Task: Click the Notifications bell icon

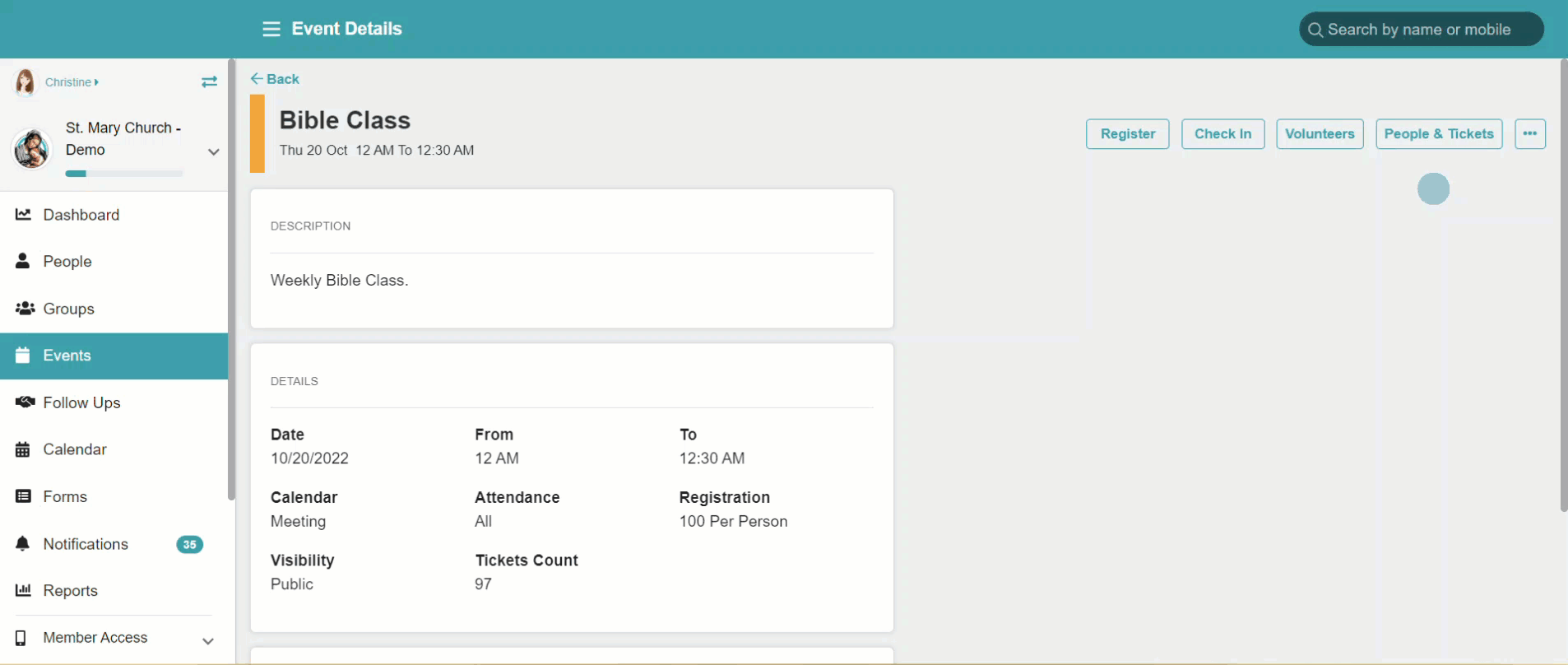Action: tap(23, 543)
